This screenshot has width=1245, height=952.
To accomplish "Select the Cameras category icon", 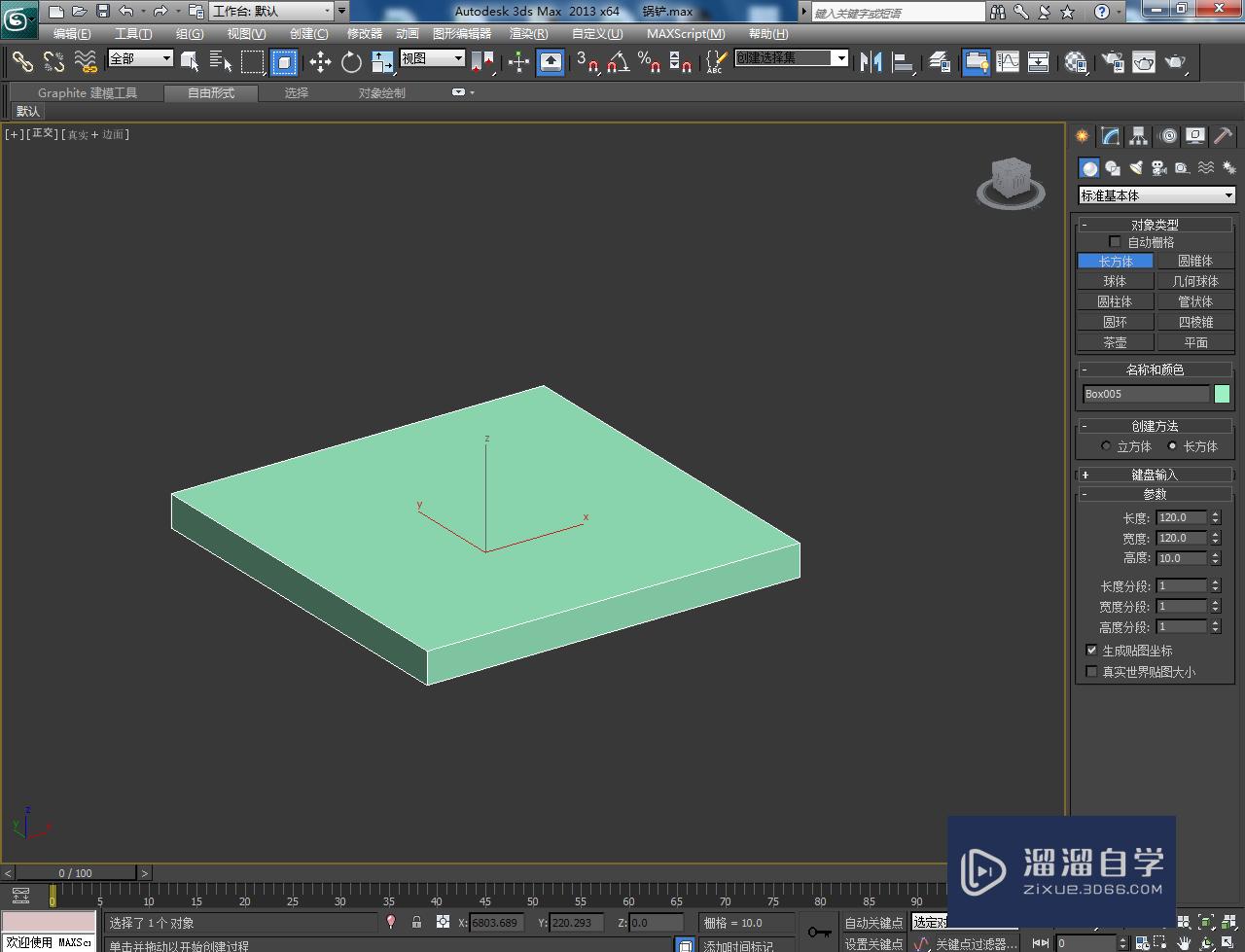I will click(x=1158, y=168).
